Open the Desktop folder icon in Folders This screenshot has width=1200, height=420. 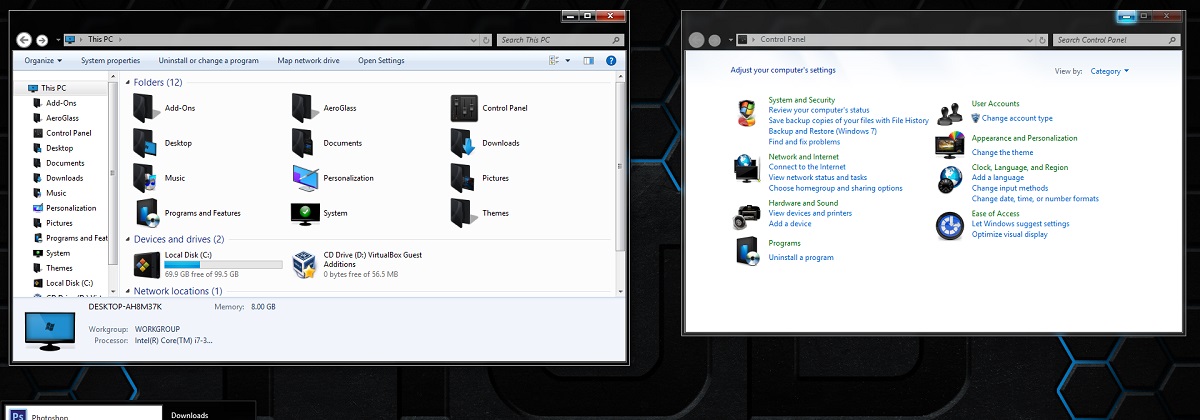(x=146, y=142)
